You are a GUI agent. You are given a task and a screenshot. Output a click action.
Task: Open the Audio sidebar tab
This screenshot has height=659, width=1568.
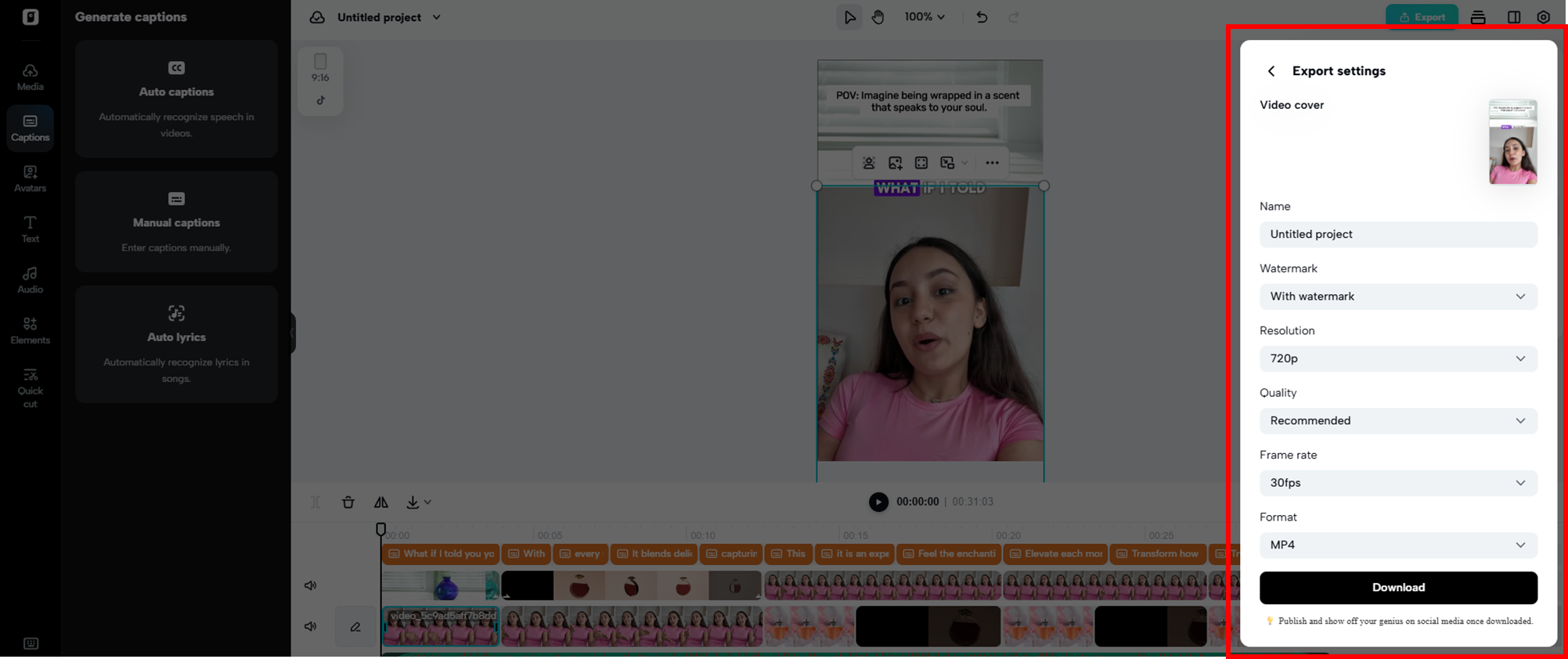[31, 280]
